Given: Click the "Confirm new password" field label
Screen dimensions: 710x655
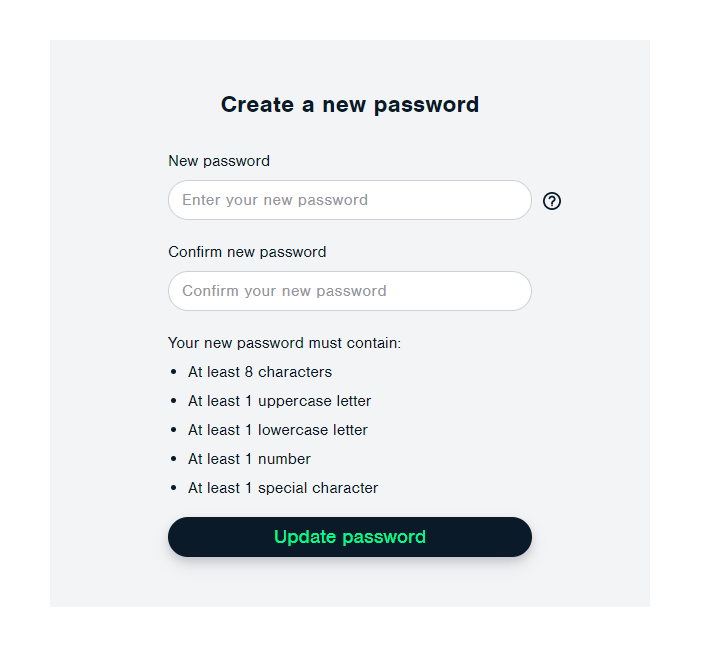Looking at the screenshot, I should (x=247, y=252).
